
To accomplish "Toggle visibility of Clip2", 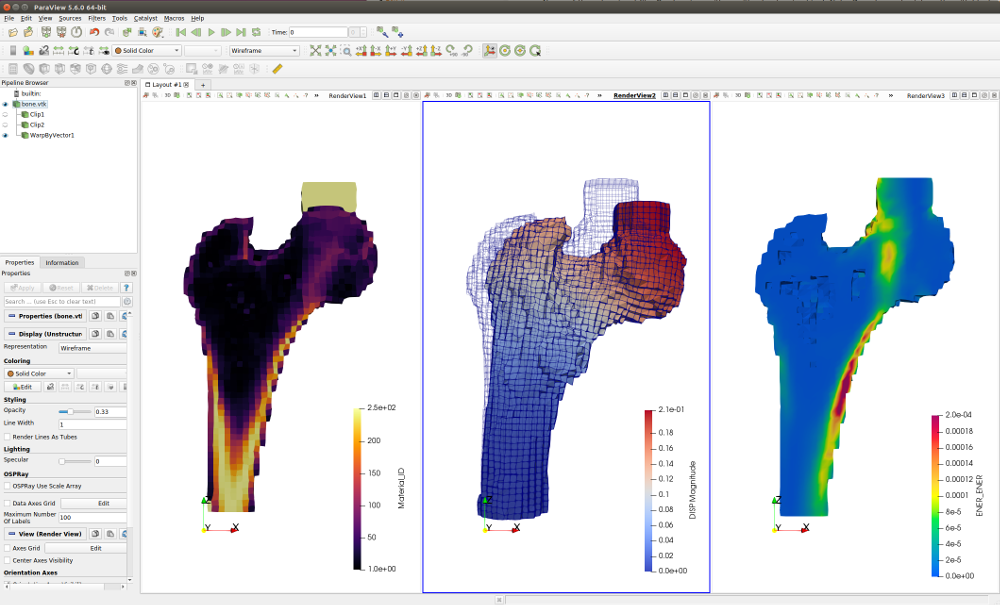I will (5, 125).
